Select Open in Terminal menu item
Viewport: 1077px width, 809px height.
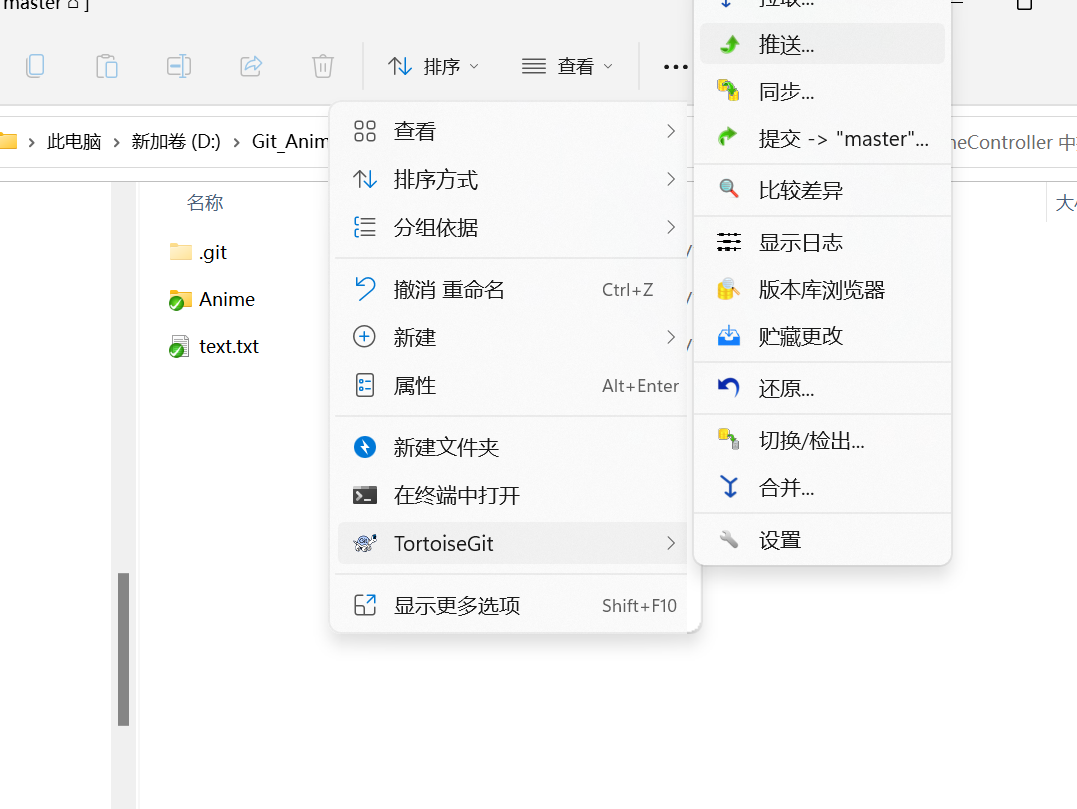coord(456,496)
